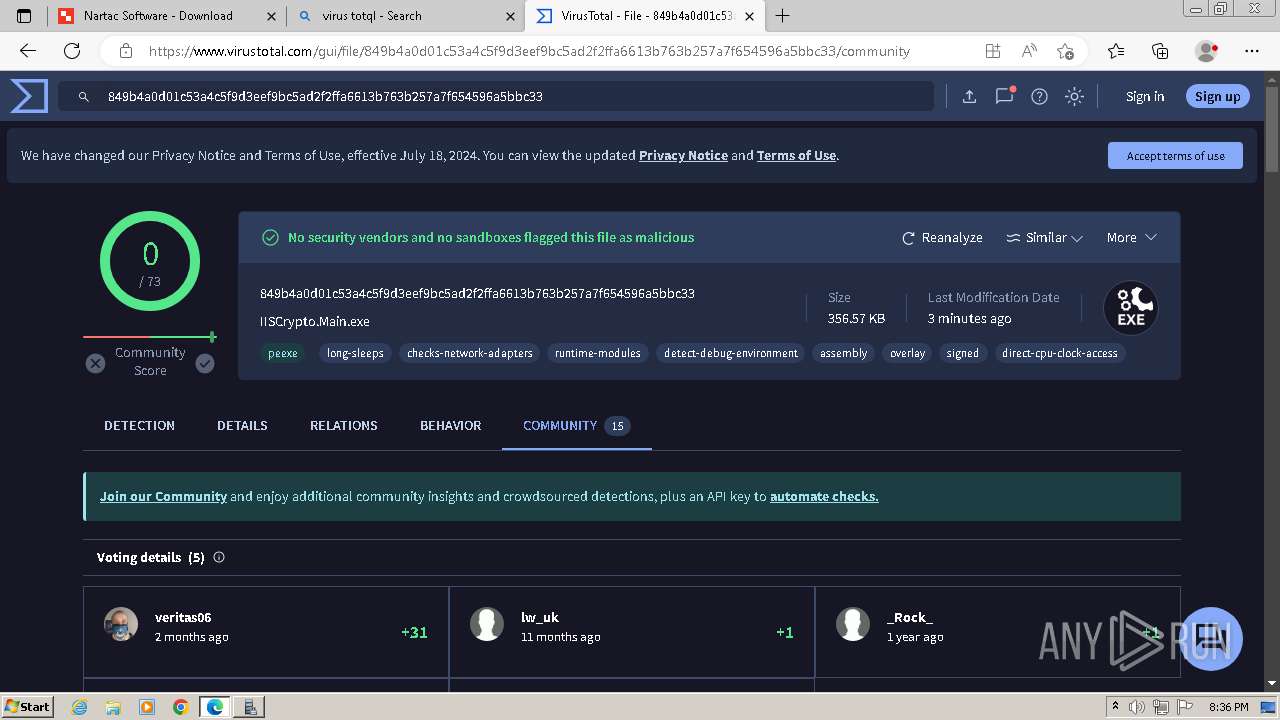Click the Voting details info icon
Screen dimensions: 1280x720
pyautogui.click(x=219, y=557)
